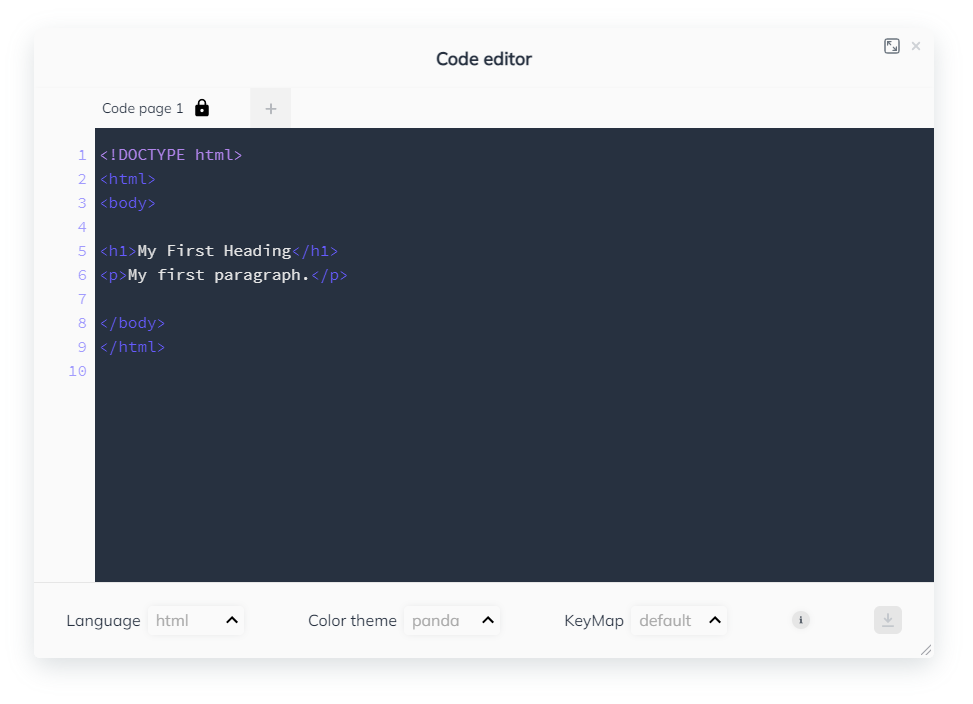
Task: Click the lock icon on Code page 1
Action: (x=202, y=107)
